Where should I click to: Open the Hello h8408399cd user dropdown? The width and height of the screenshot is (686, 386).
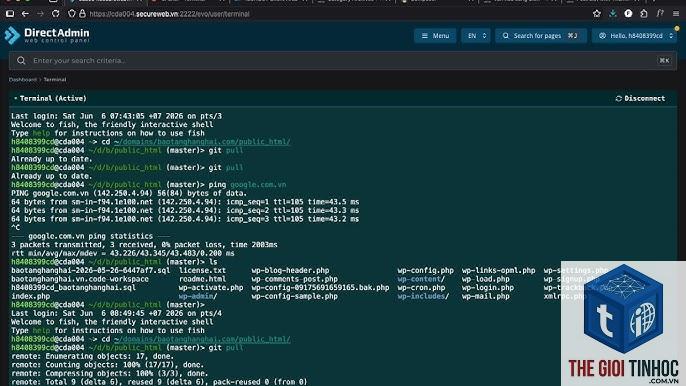(635, 36)
